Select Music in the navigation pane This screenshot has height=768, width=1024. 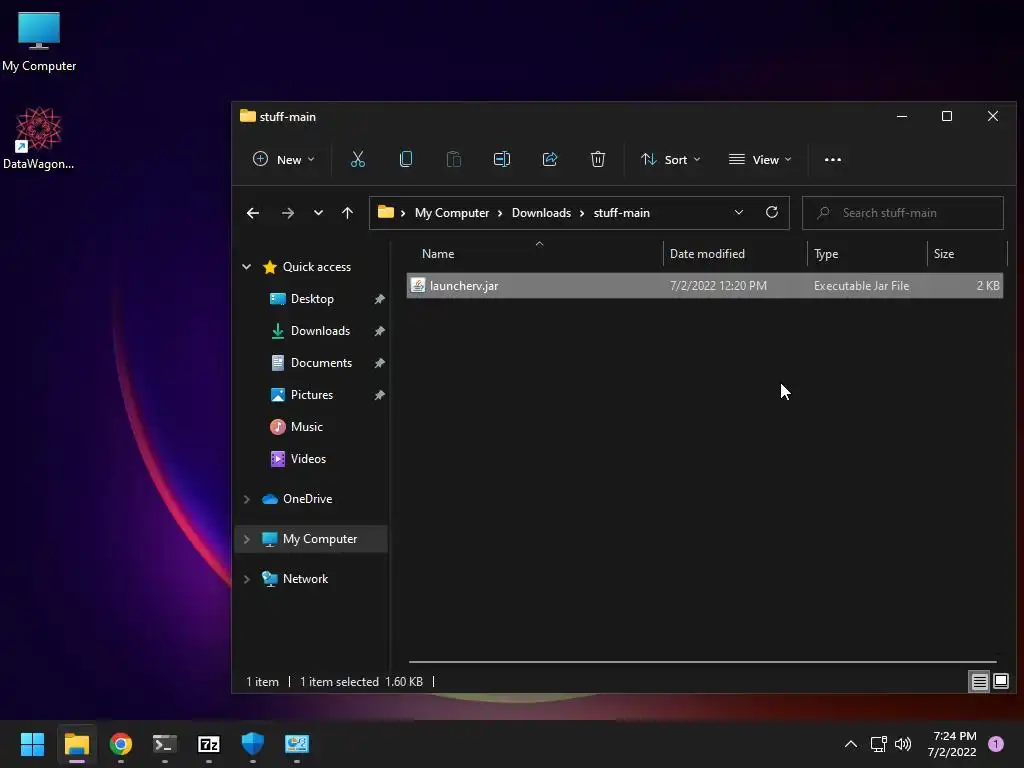coord(306,427)
